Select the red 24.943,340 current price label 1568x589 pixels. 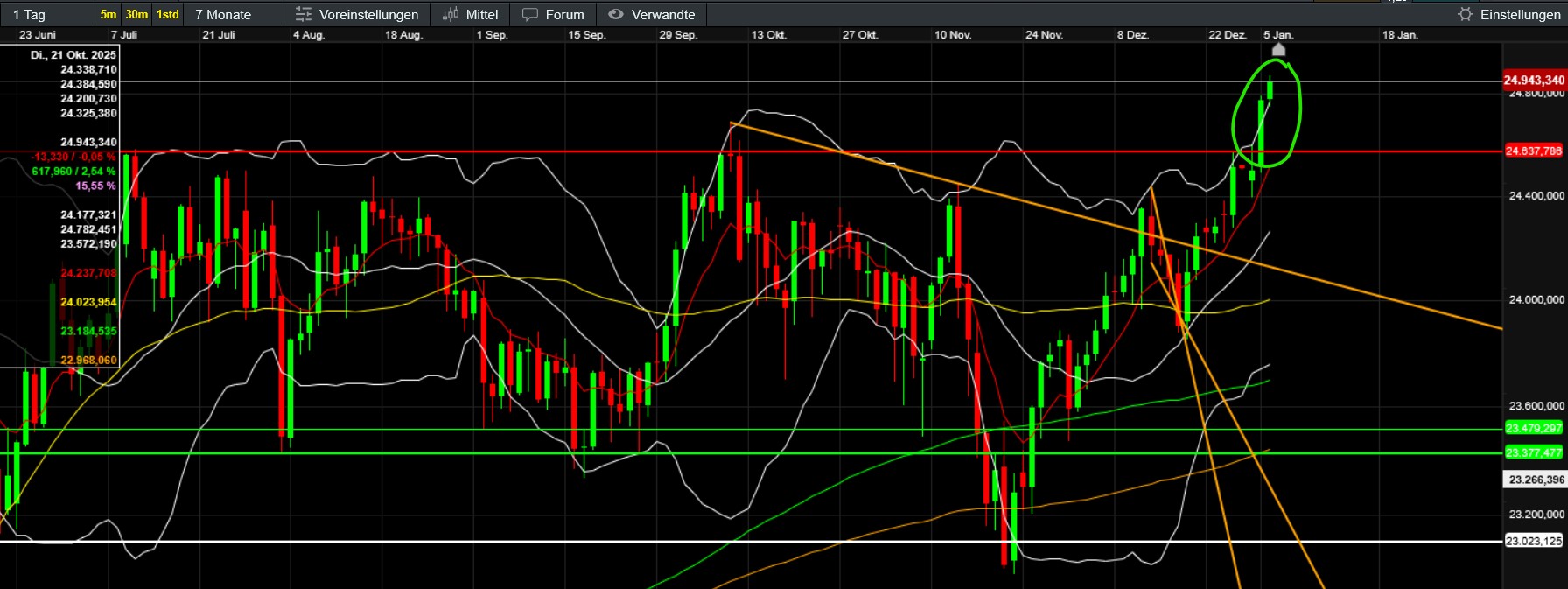(1534, 80)
